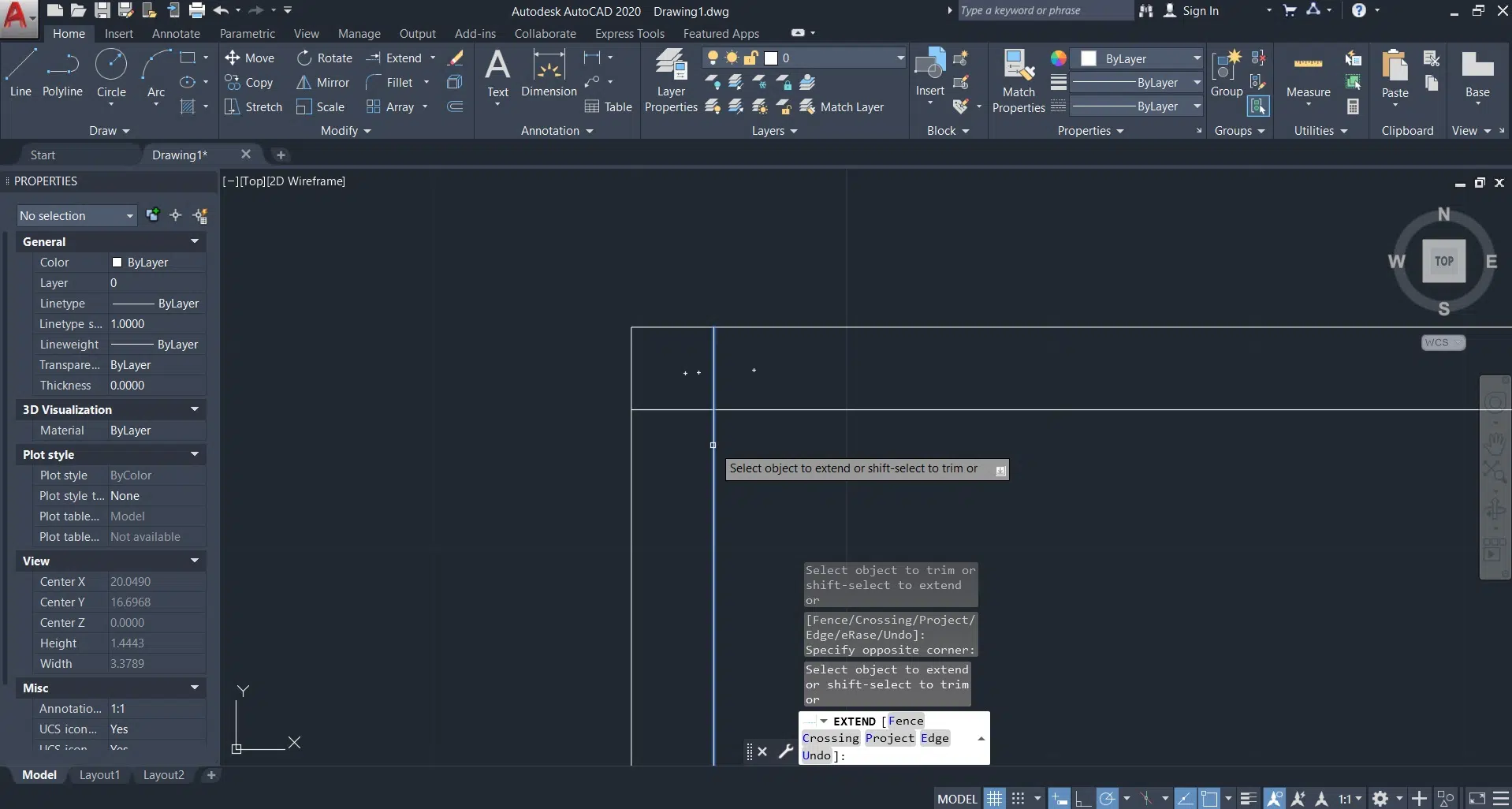The image size is (1512, 809).
Task: Switch to the Annotate ribbon tab
Action: [176, 34]
